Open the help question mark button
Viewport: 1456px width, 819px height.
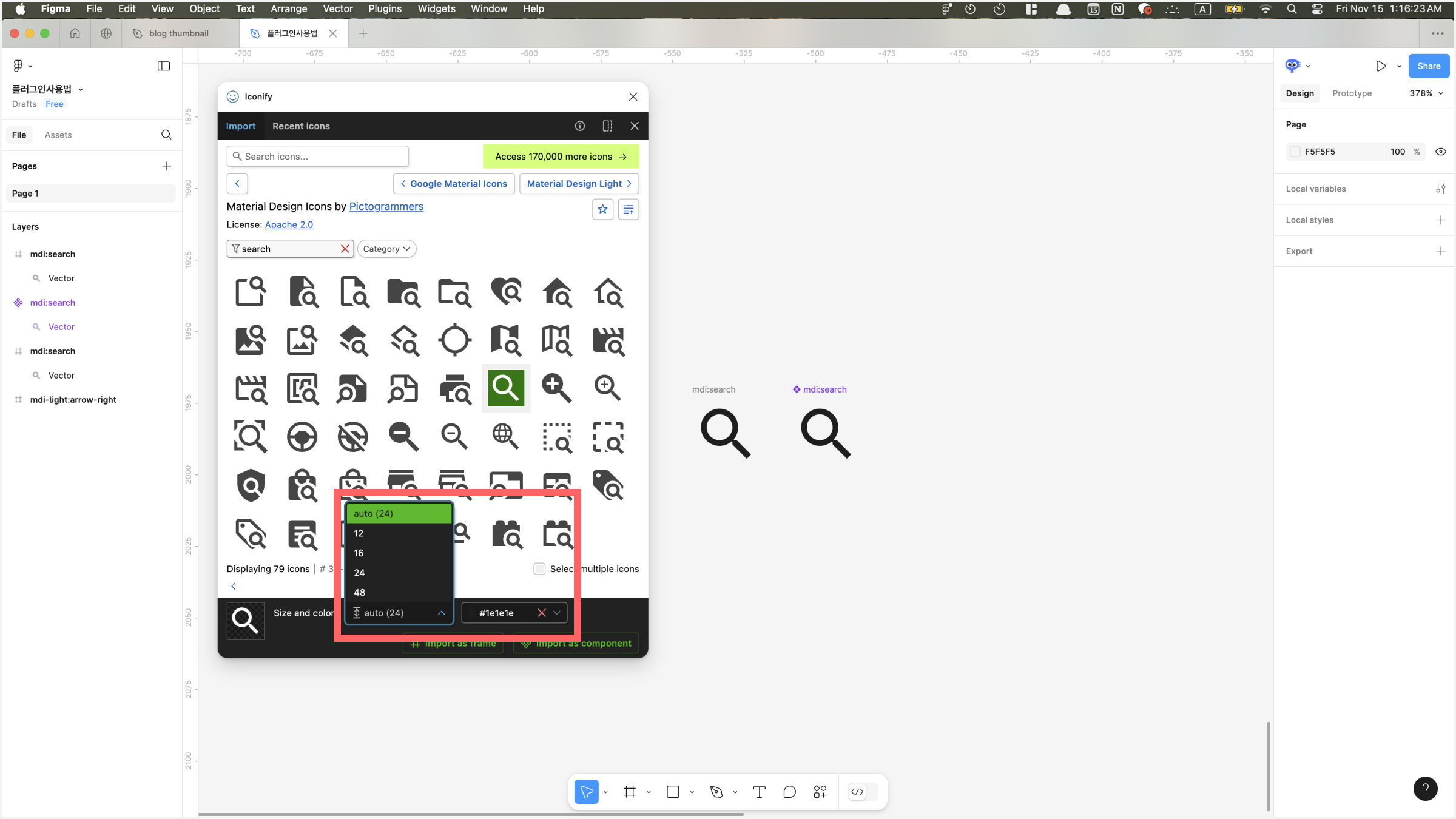click(1425, 789)
